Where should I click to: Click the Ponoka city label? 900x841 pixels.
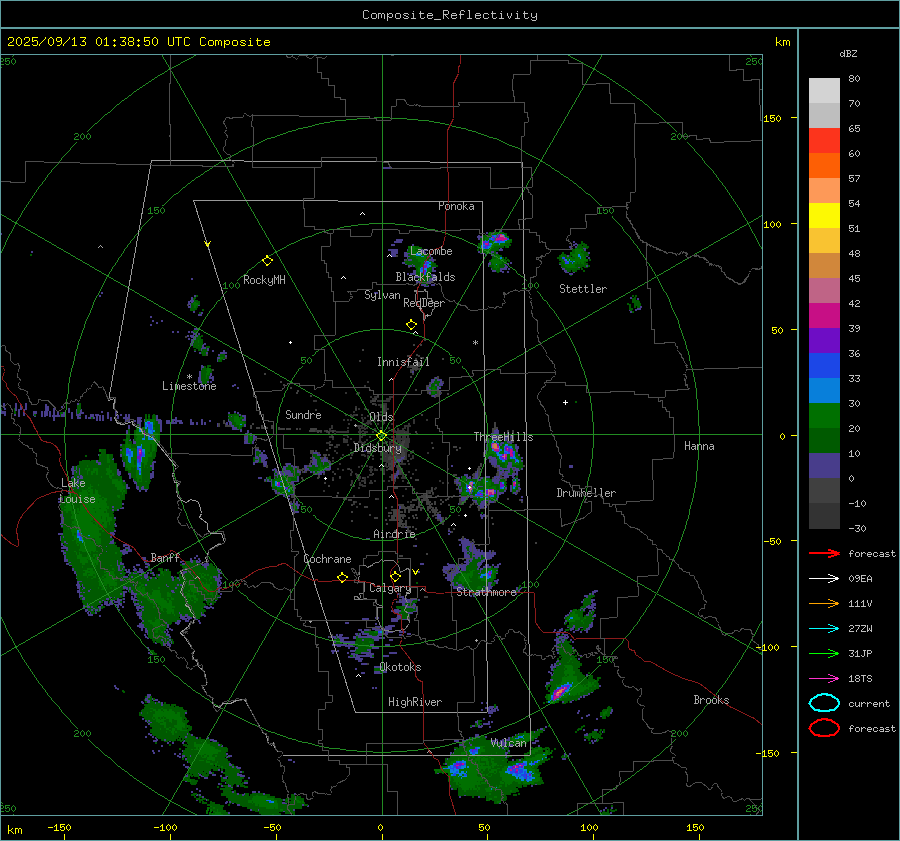pyautogui.click(x=456, y=206)
